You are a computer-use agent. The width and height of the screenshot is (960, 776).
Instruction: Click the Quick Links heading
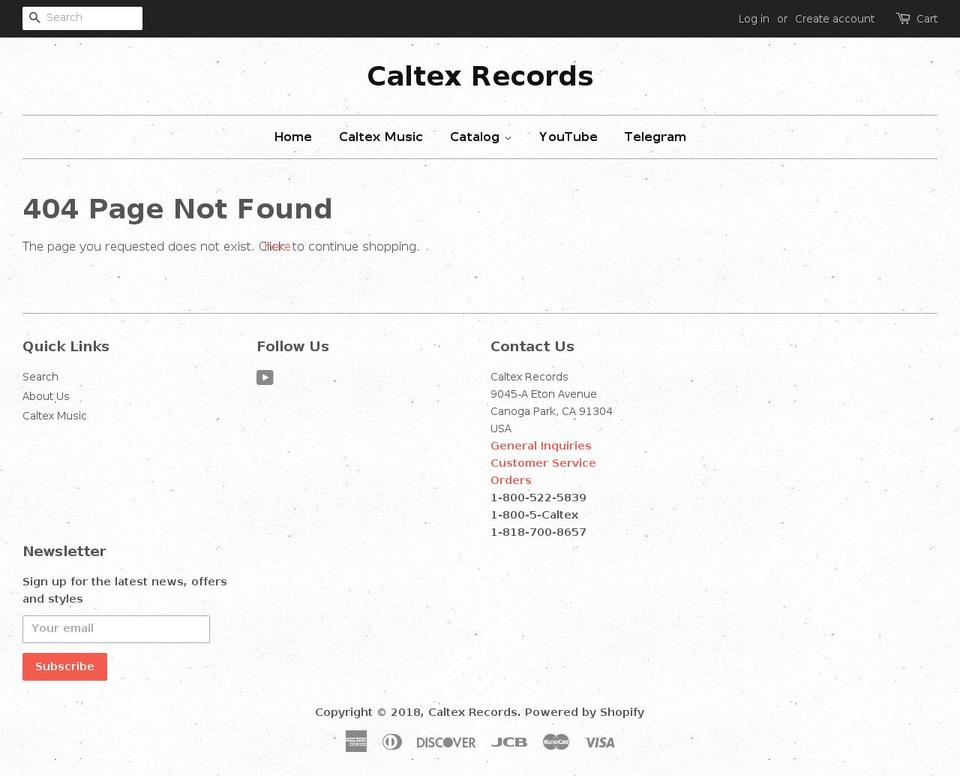click(66, 346)
